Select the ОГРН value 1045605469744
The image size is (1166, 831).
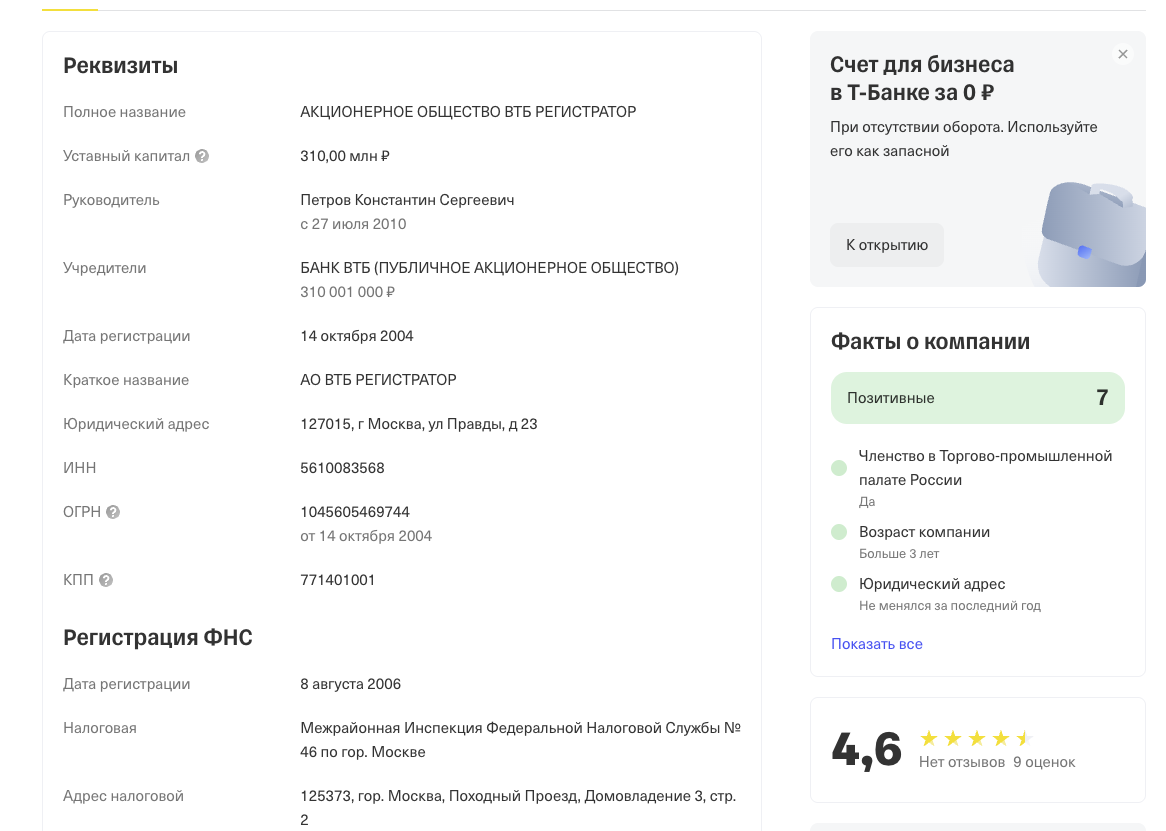click(355, 512)
